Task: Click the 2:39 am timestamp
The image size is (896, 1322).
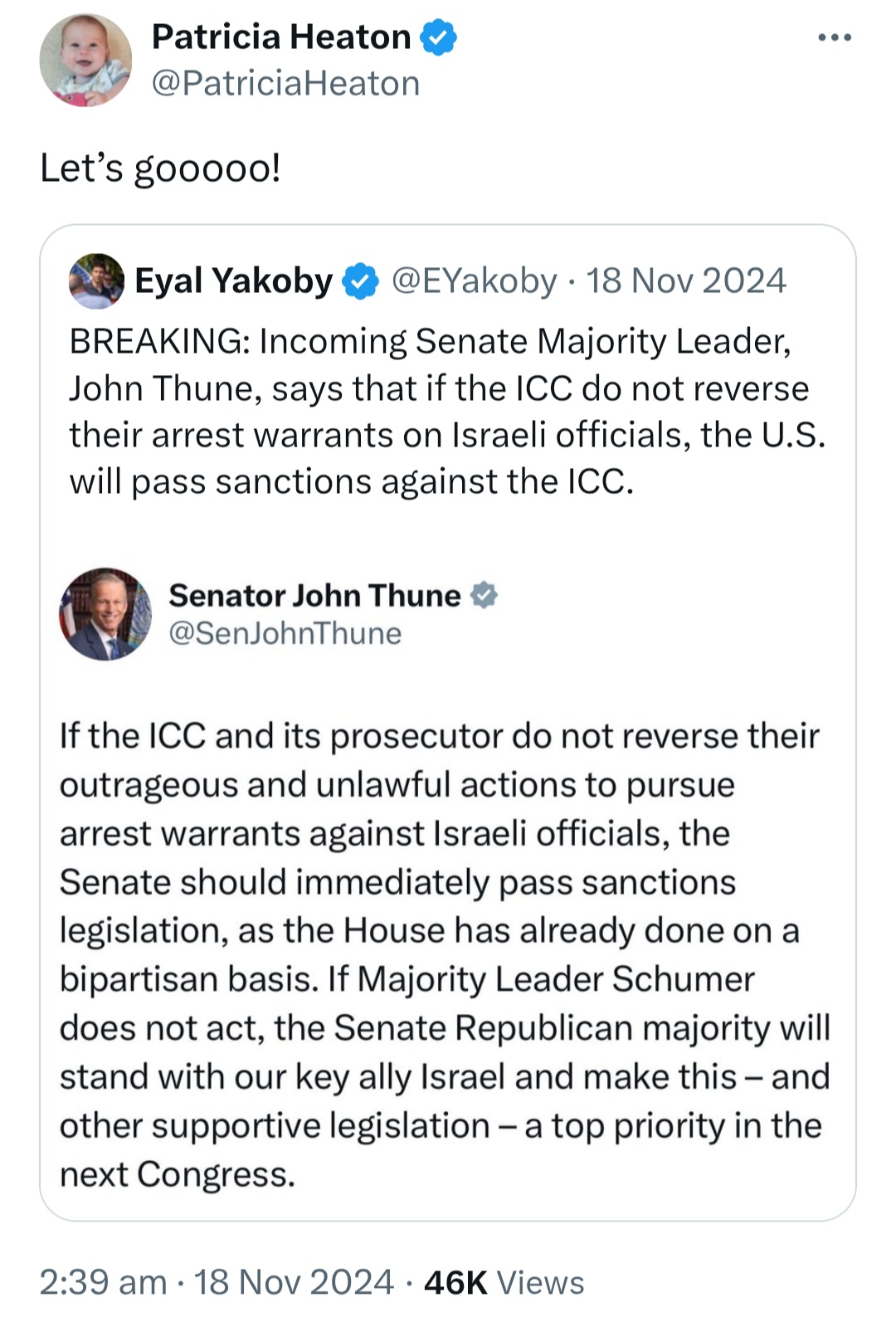Action: tap(103, 1282)
